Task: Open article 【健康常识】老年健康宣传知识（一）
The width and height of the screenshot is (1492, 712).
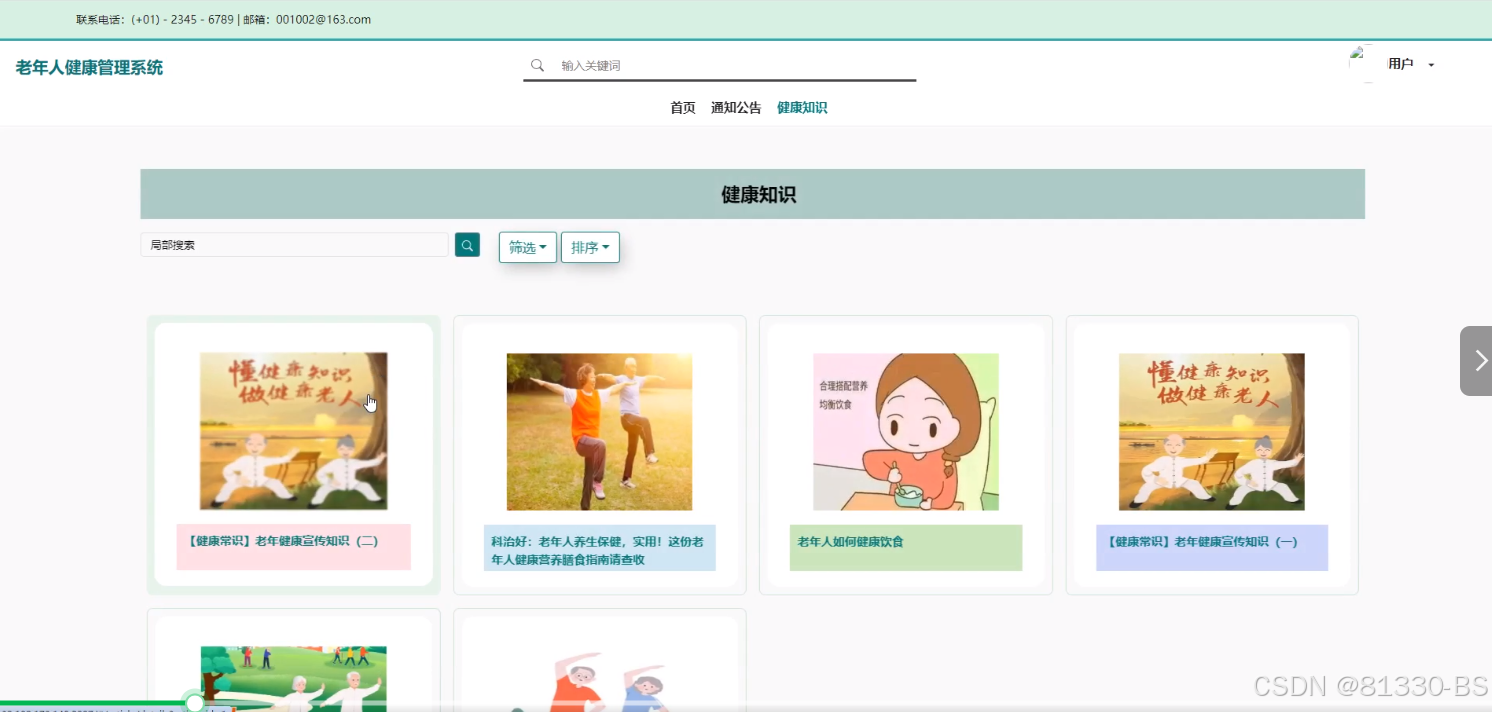Action: click(x=1203, y=541)
